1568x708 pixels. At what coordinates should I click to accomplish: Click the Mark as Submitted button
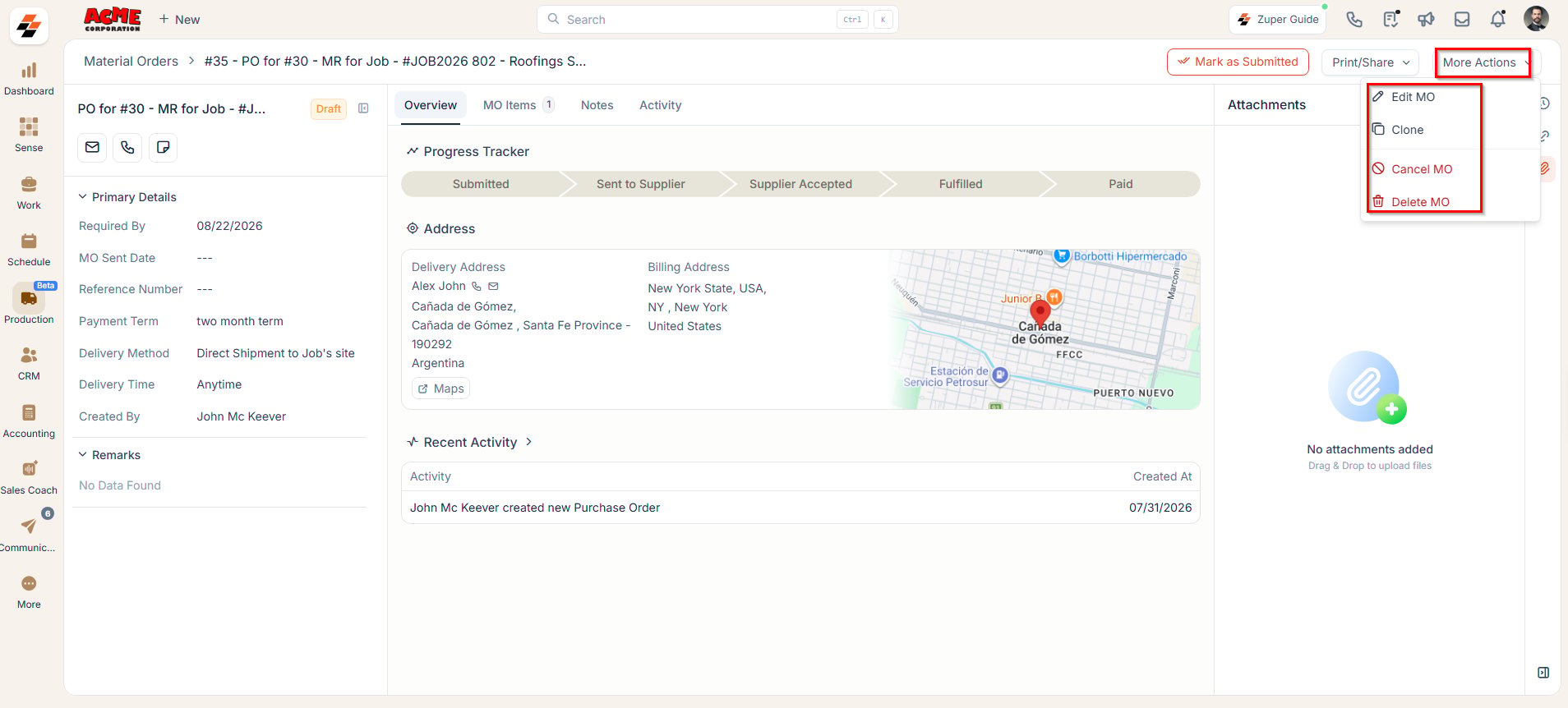point(1238,62)
